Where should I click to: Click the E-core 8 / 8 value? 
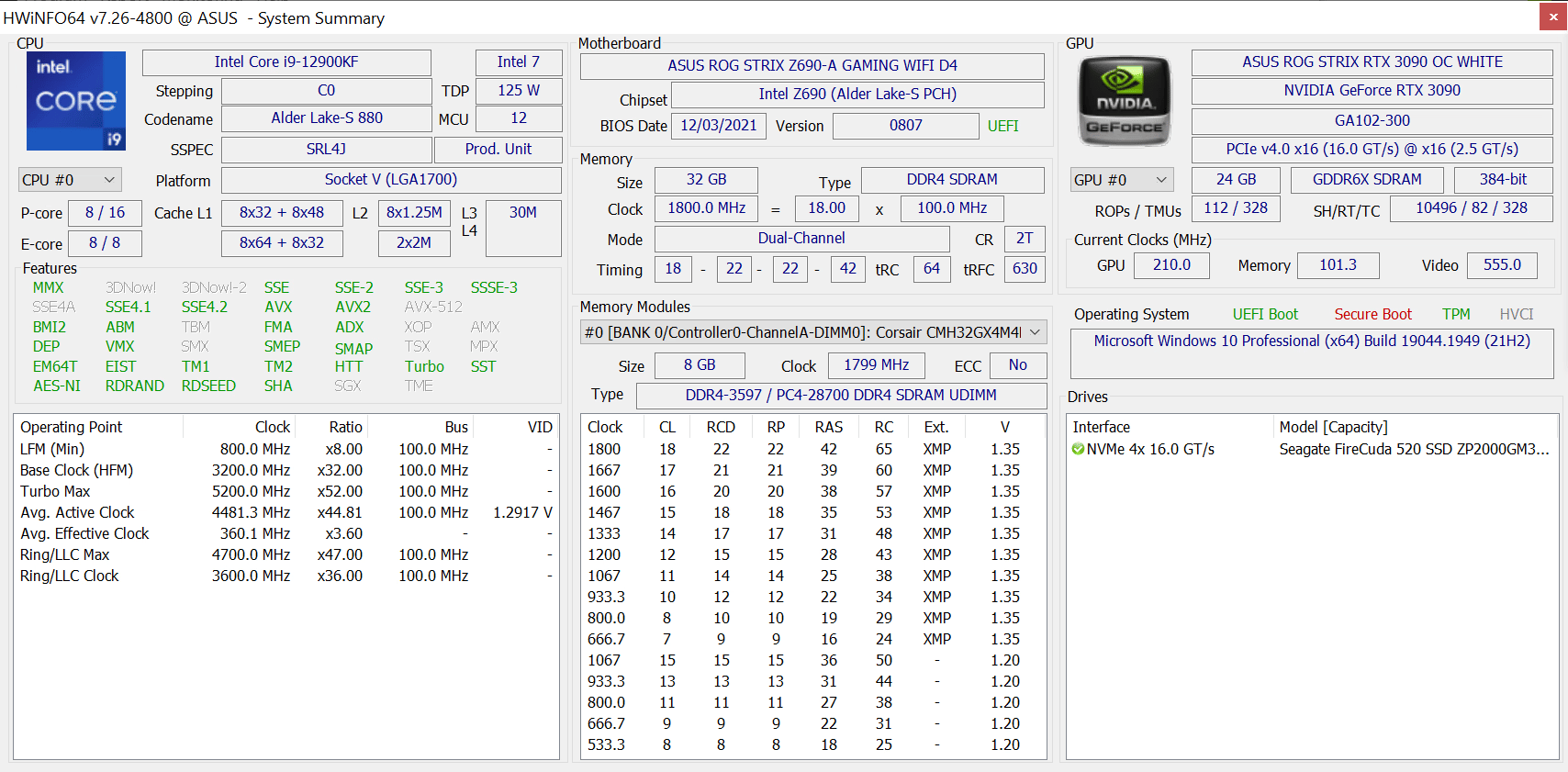(105, 243)
